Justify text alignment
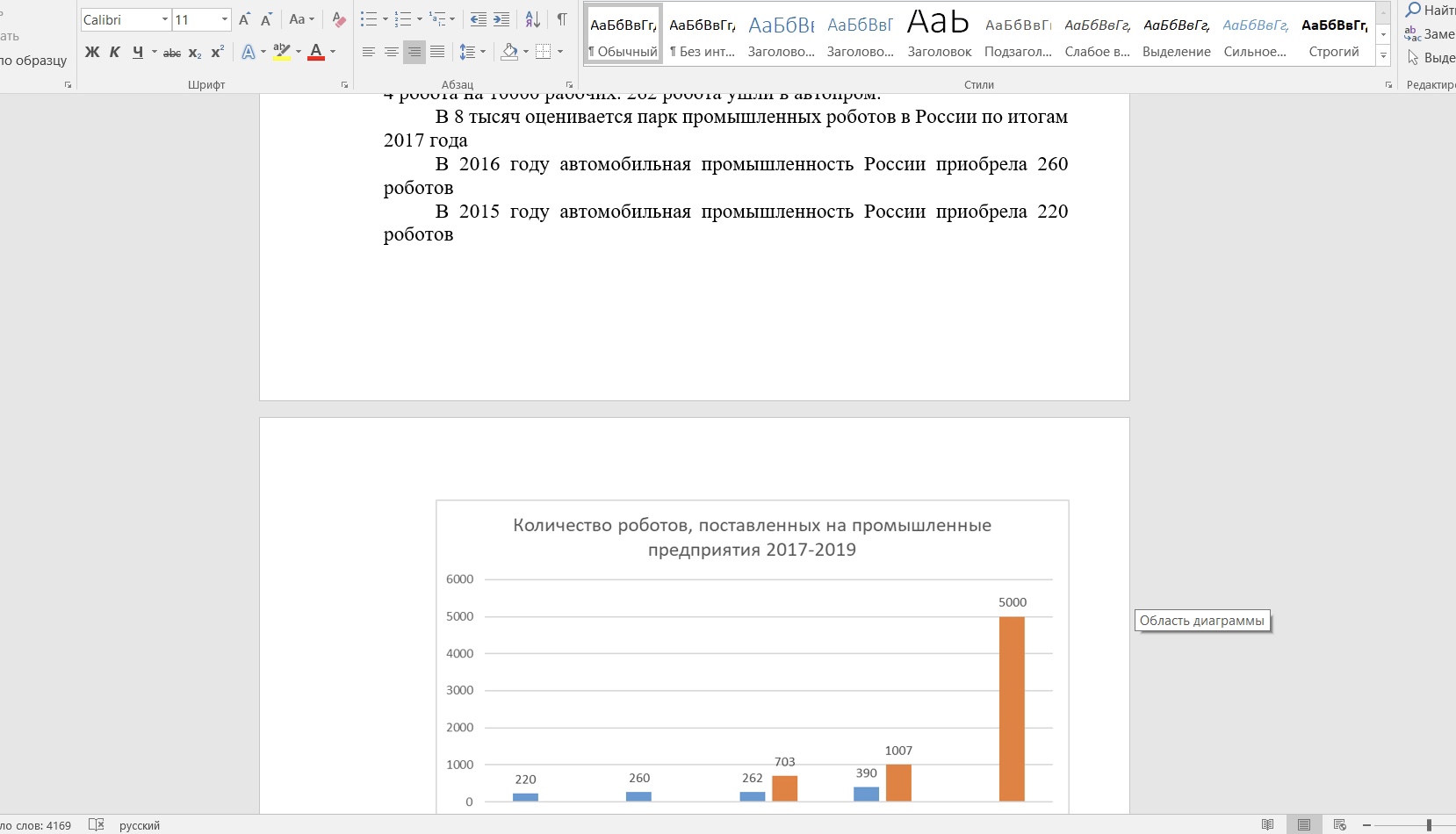 437,52
